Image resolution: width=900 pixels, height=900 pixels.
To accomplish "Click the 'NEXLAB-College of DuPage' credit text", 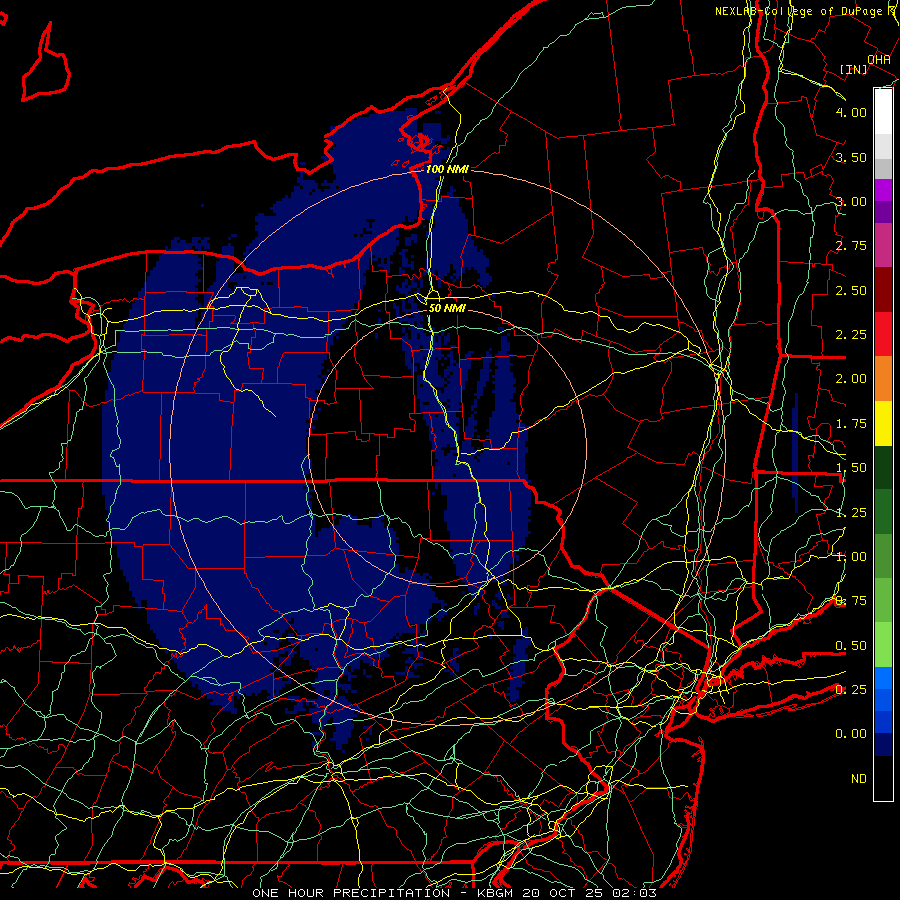I will click(x=801, y=11).
